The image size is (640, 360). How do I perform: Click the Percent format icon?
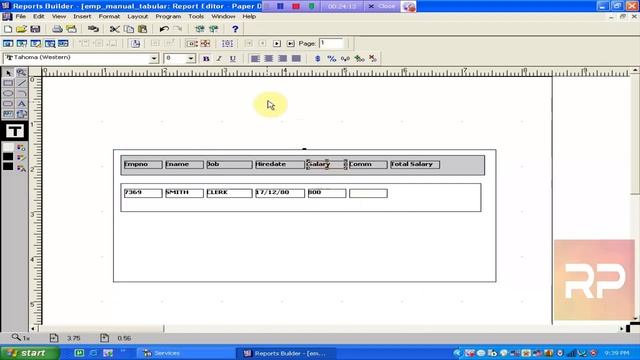331,58
